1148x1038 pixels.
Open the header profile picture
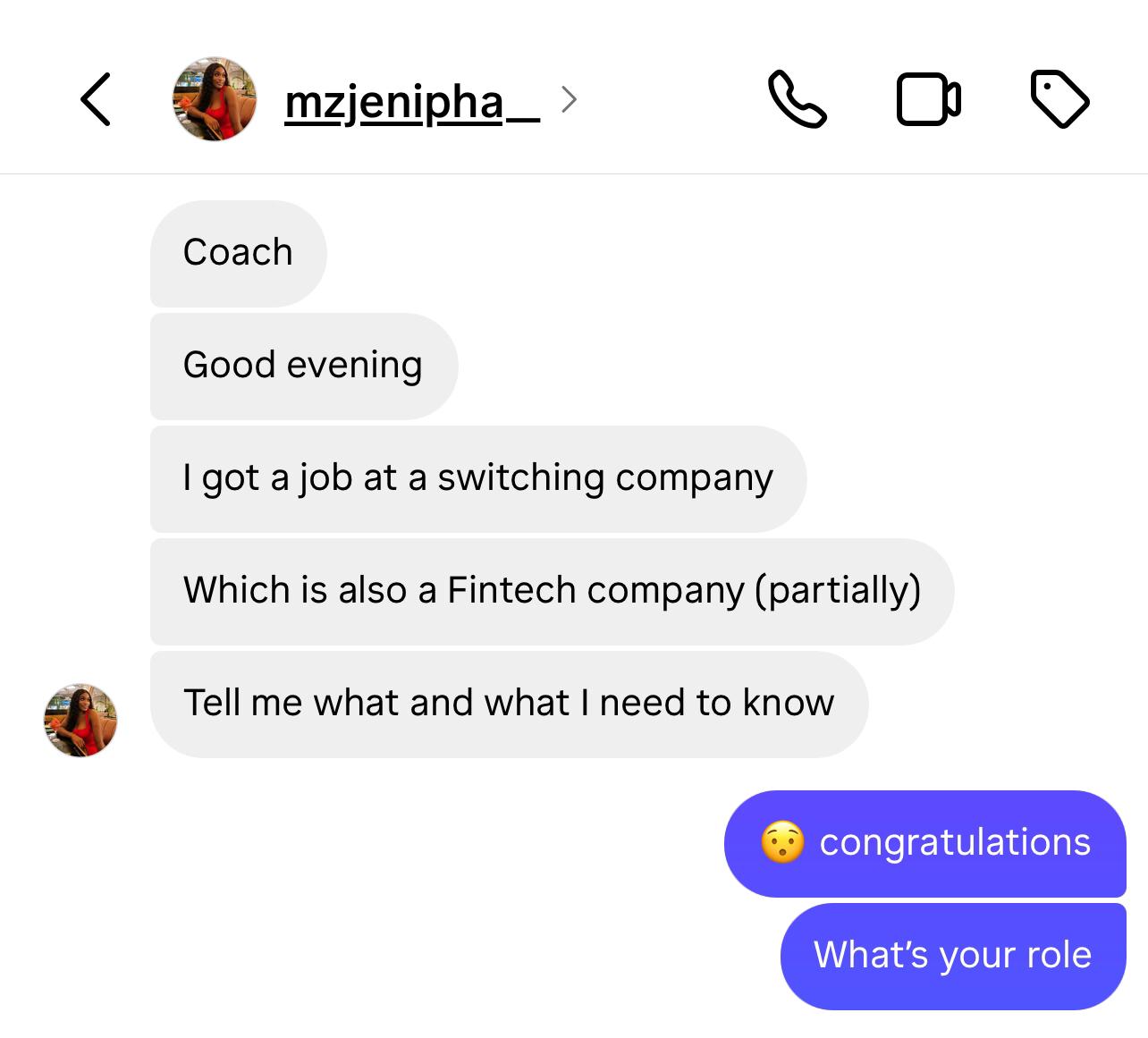(215, 99)
